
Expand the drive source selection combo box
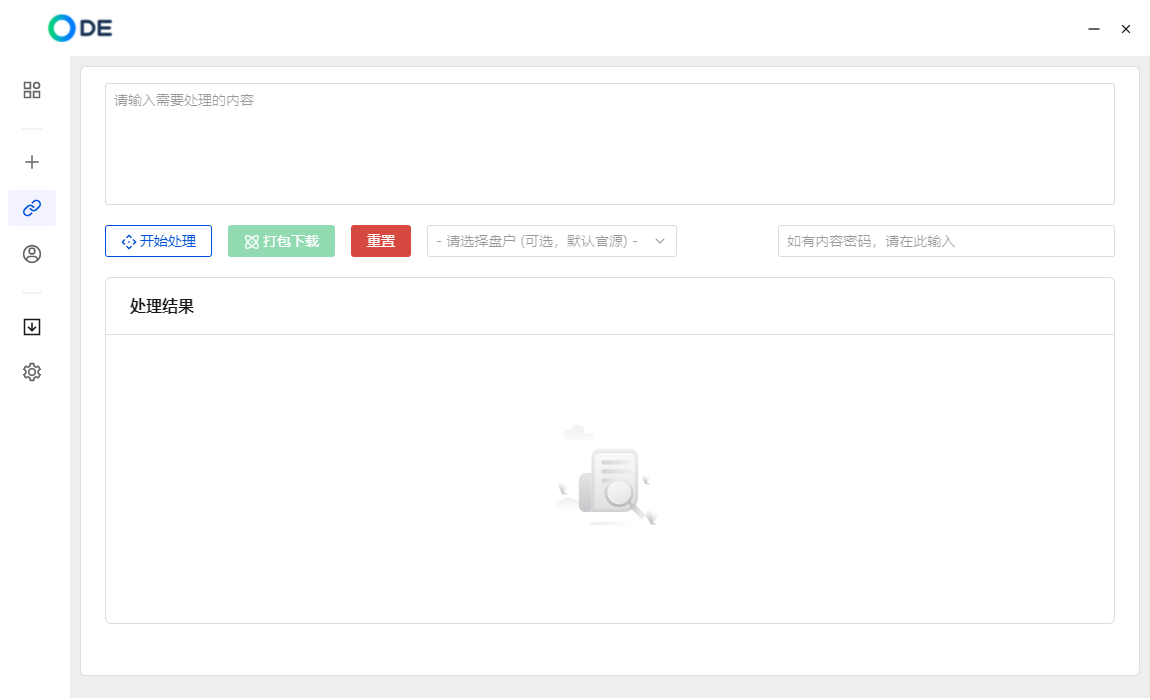coord(550,241)
